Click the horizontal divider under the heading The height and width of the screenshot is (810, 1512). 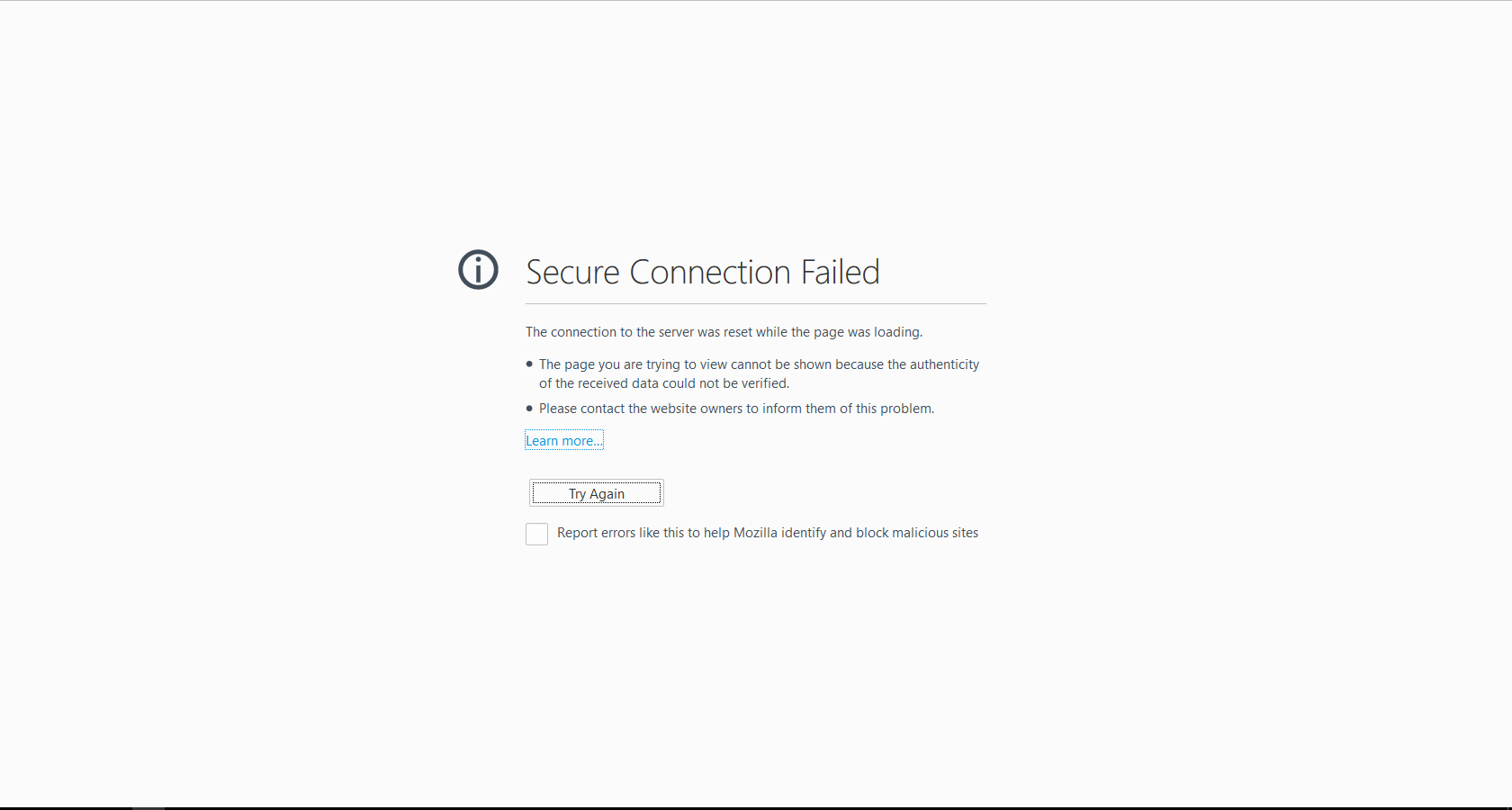coord(756,304)
